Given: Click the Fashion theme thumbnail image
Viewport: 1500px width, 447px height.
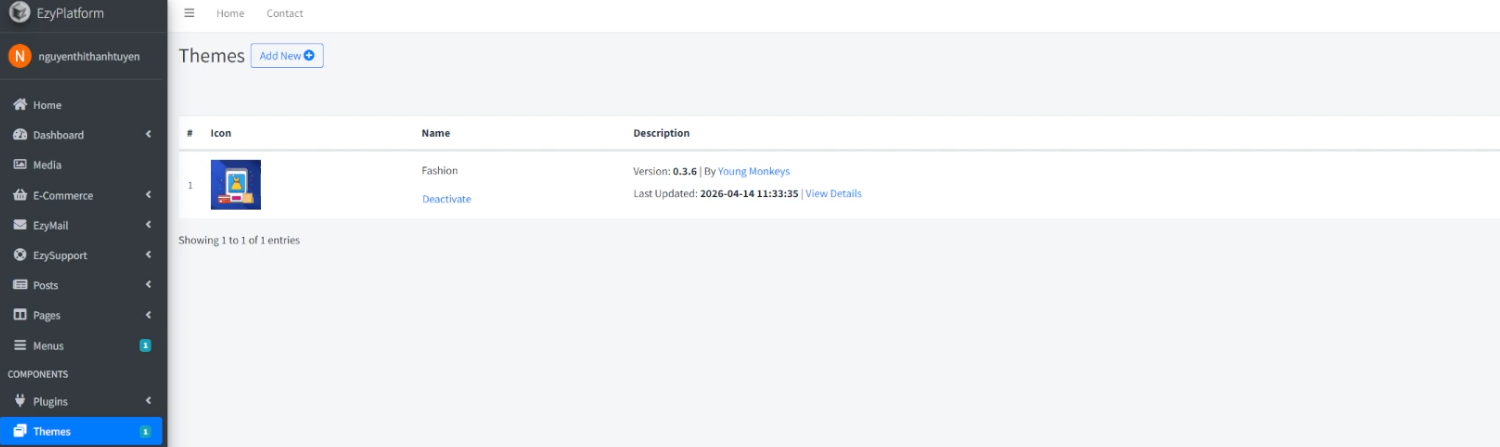Looking at the screenshot, I should [x=236, y=185].
